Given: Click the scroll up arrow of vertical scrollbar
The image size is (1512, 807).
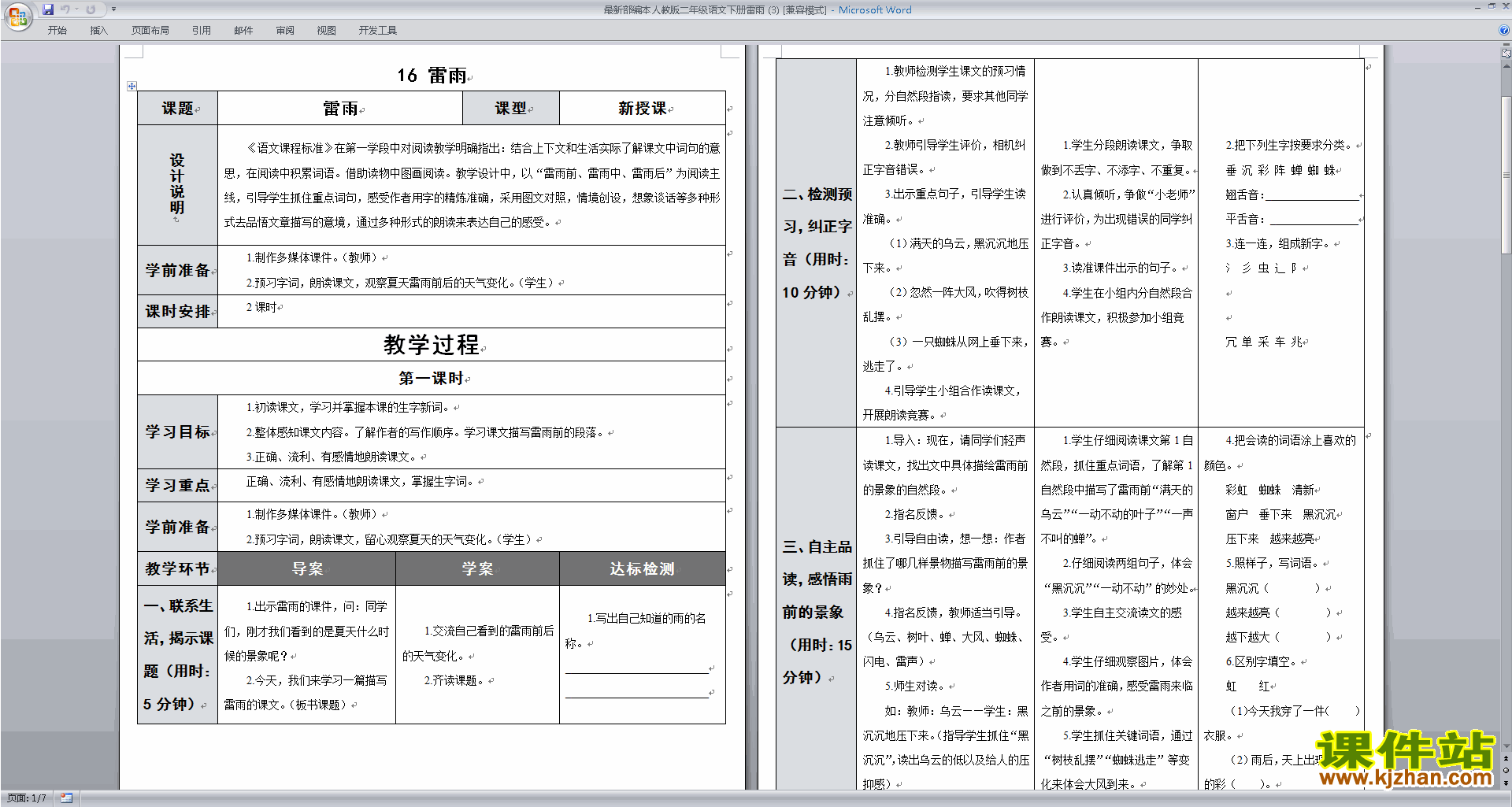Looking at the screenshot, I should coord(1506,65).
